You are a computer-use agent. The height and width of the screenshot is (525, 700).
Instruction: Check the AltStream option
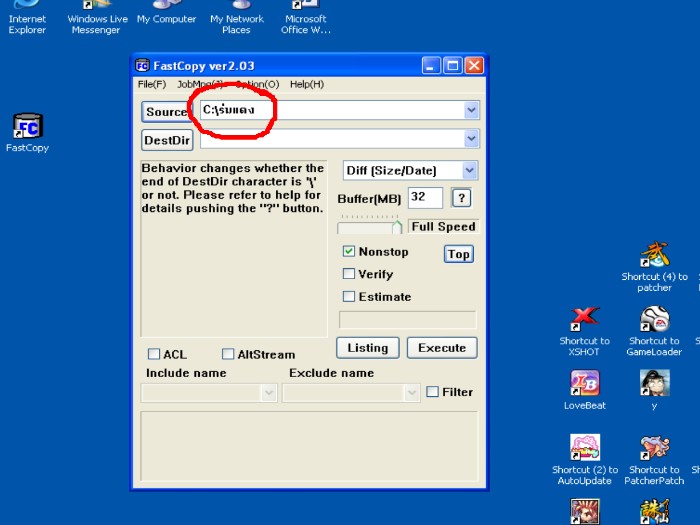tap(228, 354)
